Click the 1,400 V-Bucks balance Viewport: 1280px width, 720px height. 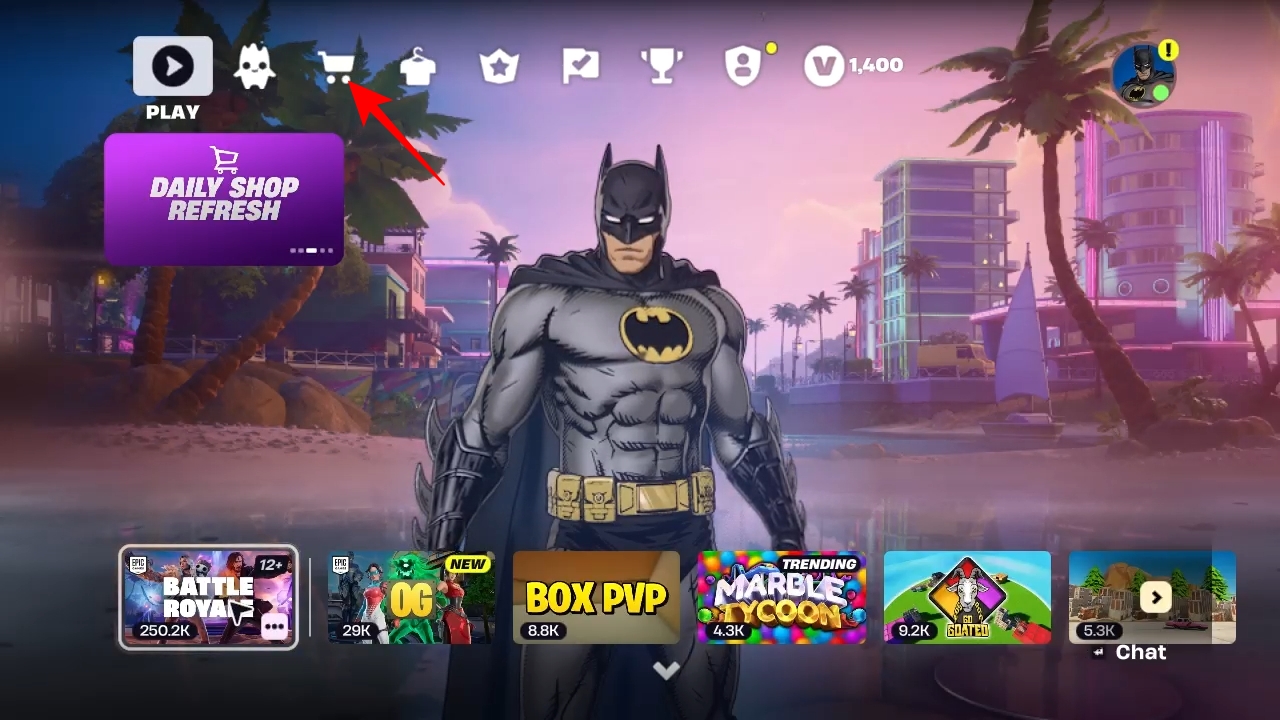click(876, 65)
